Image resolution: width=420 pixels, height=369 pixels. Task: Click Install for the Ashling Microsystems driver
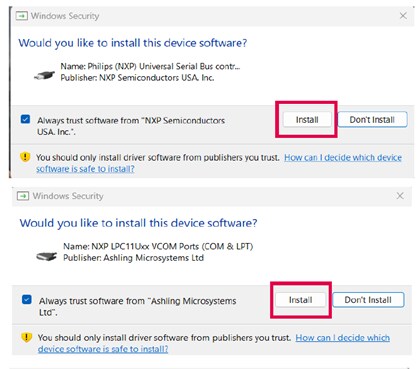click(300, 300)
